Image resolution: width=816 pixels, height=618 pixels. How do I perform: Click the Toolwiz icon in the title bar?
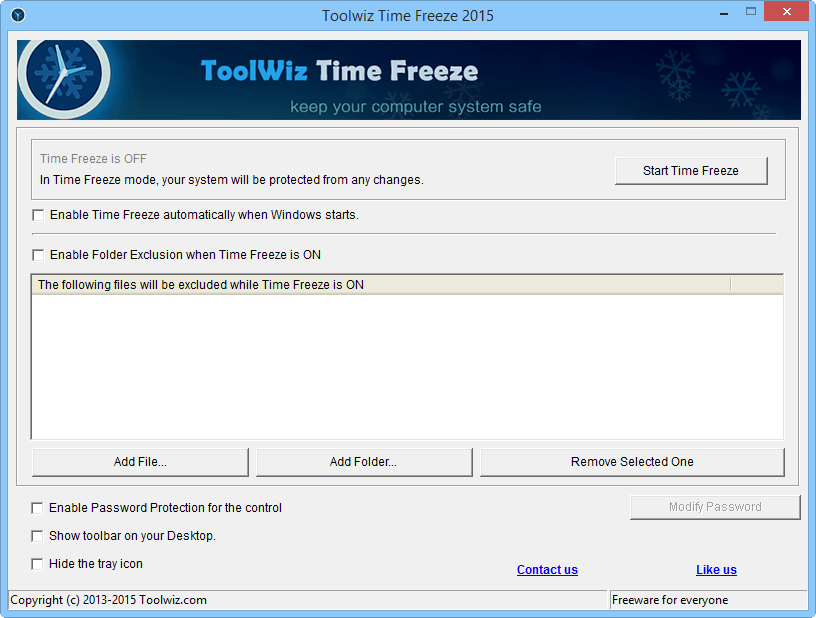click(16, 15)
